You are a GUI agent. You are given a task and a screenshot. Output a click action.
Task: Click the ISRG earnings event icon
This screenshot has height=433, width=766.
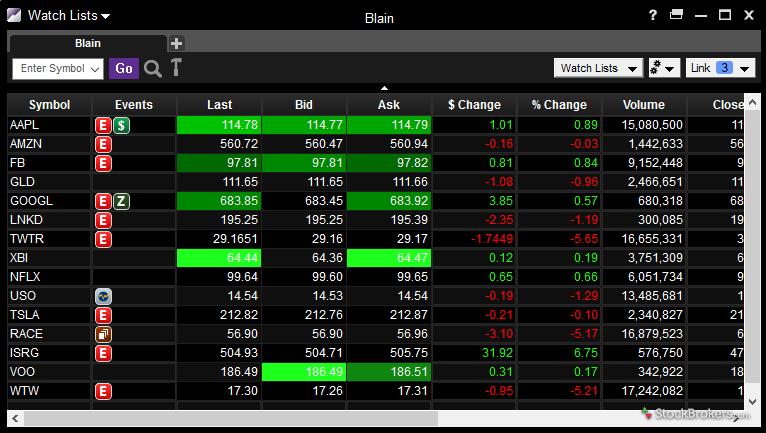coord(103,353)
